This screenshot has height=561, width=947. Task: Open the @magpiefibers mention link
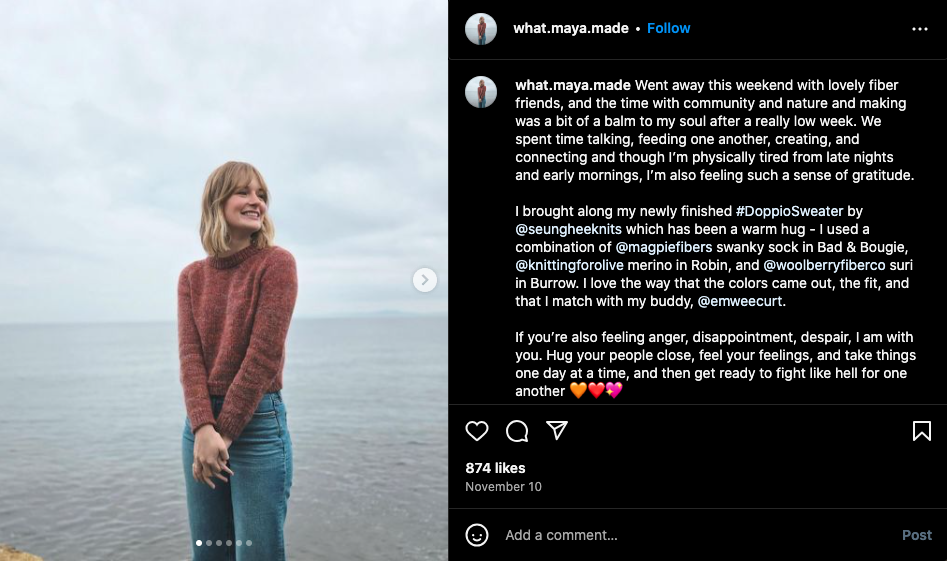(x=663, y=247)
